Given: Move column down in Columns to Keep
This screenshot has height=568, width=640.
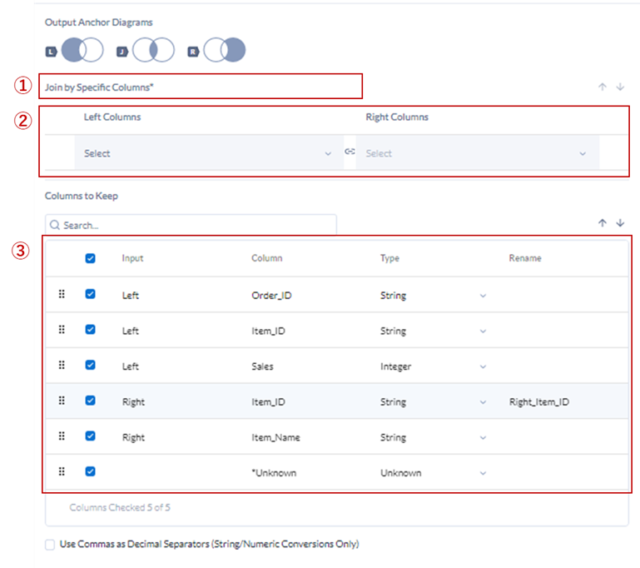Looking at the screenshot, I should click(620, 223).
